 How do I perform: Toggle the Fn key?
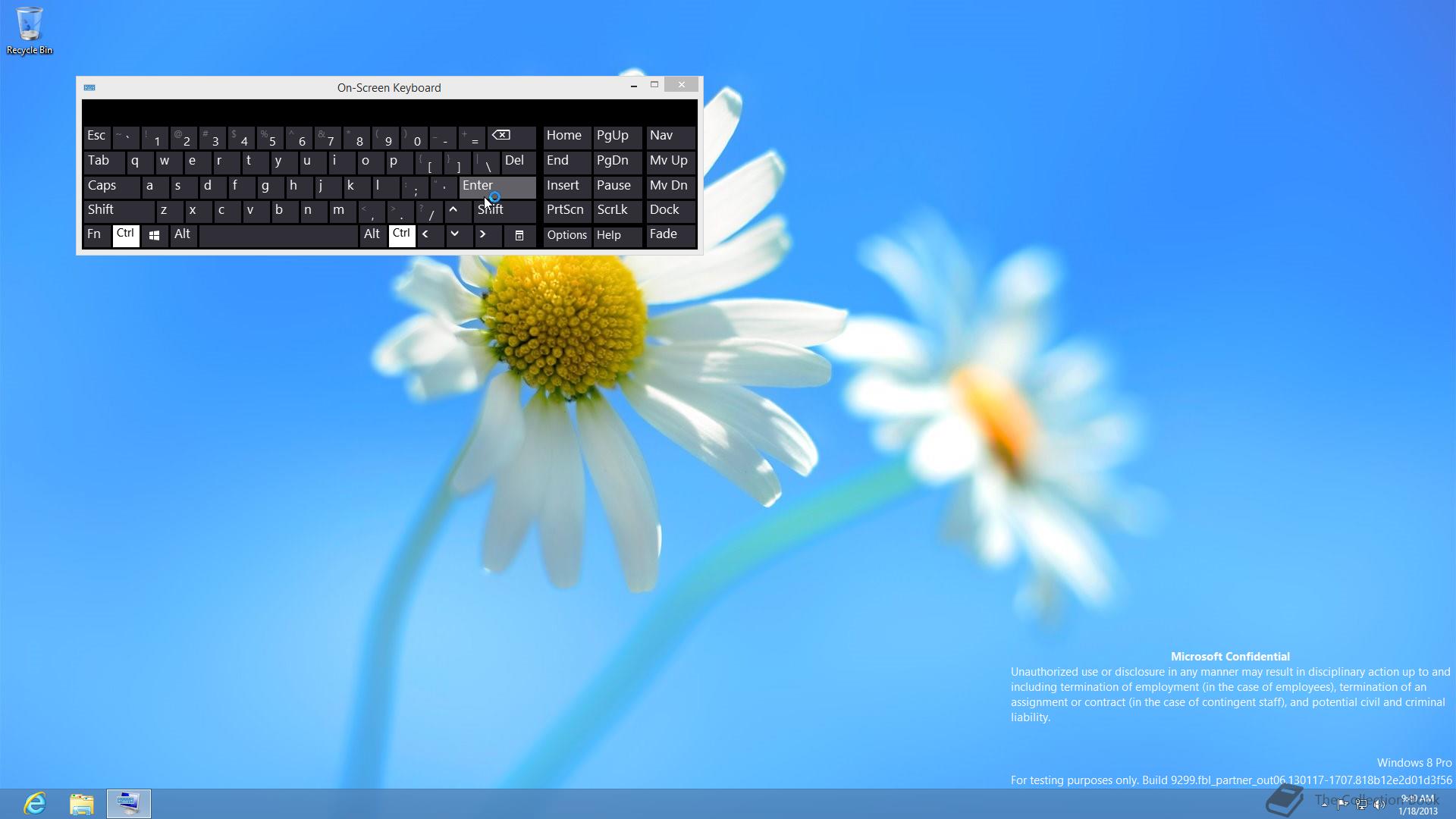97,236
